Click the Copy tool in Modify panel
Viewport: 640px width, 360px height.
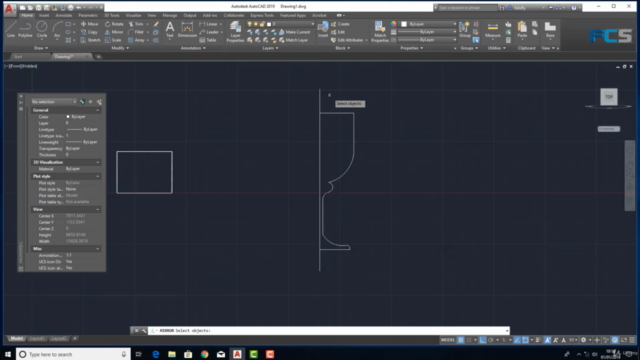(89, 32)
